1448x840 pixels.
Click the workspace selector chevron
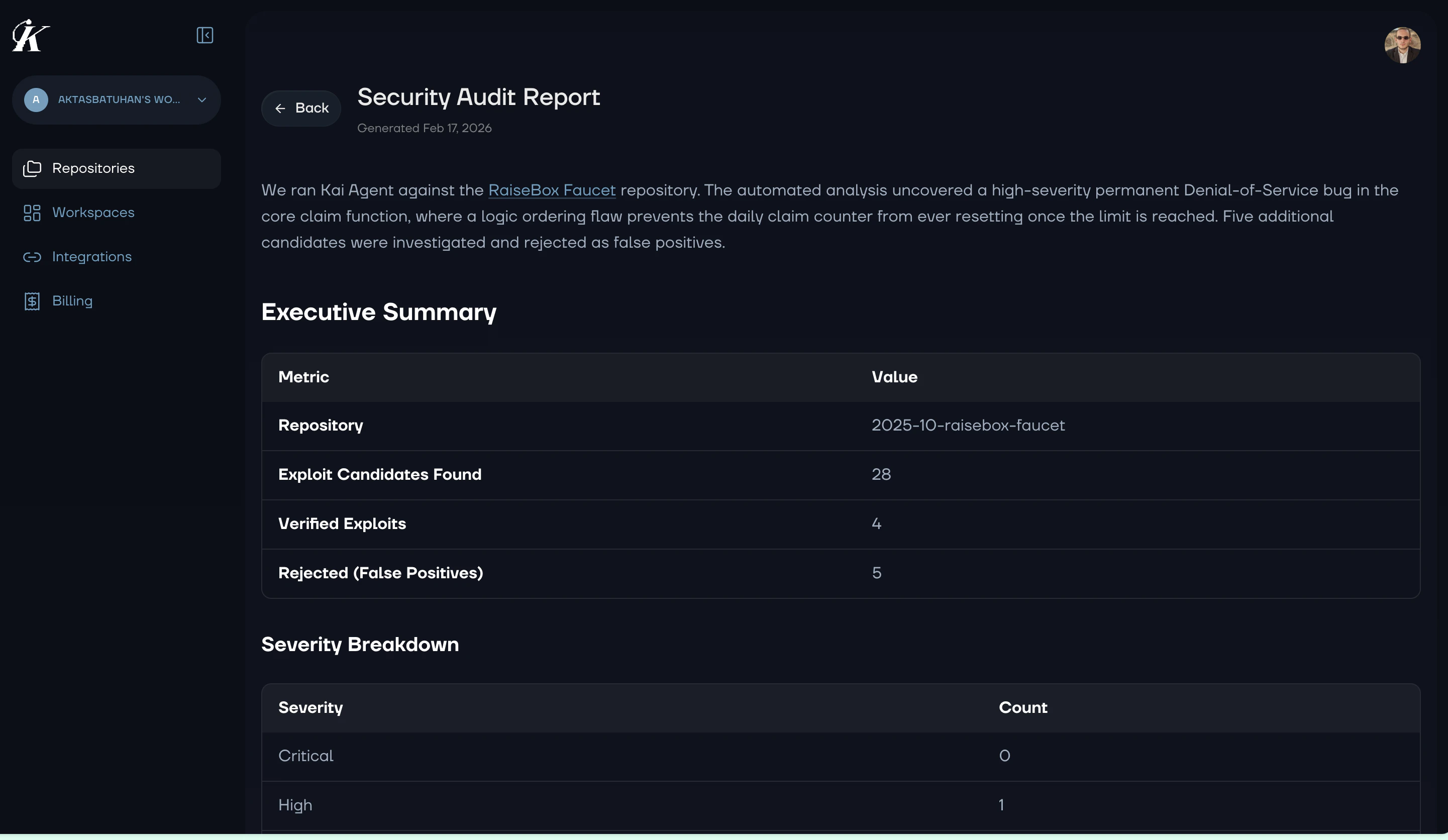point(201,100)
